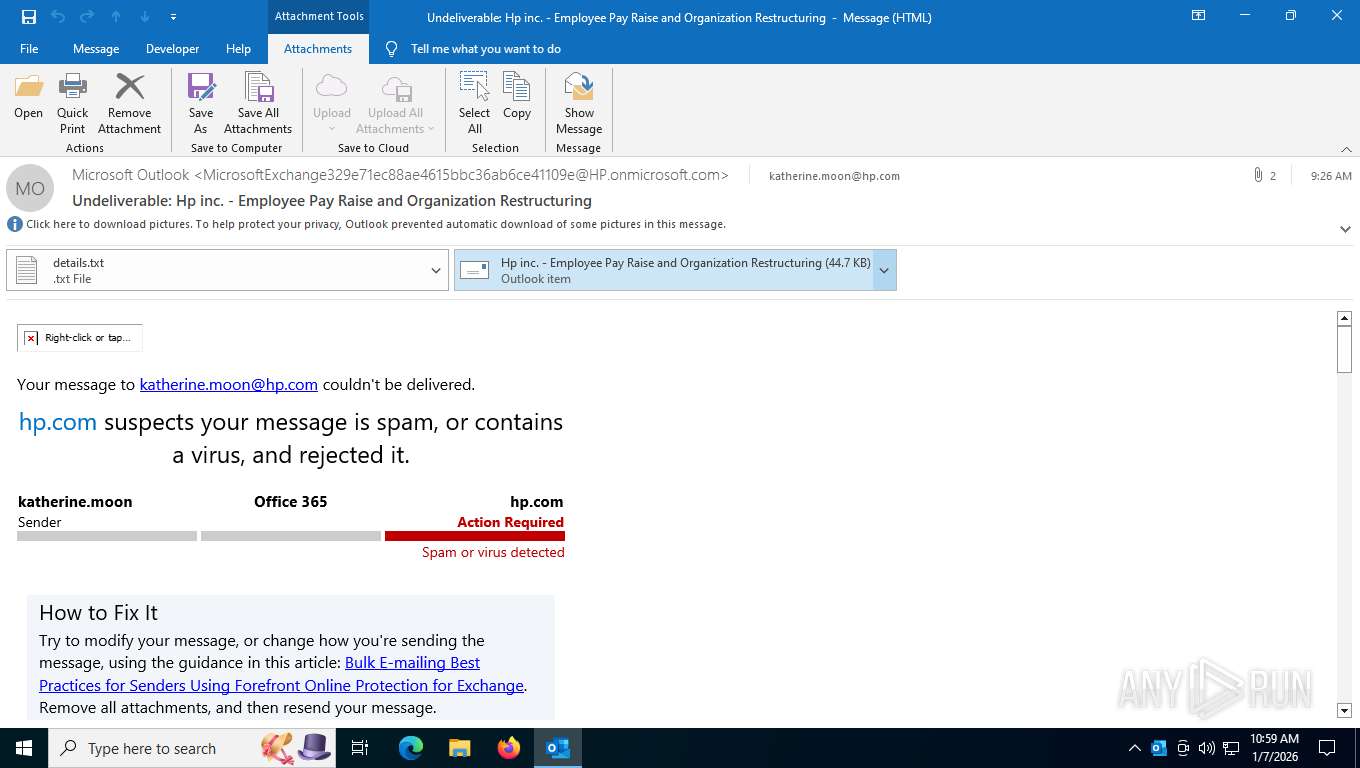
Task: Show hidden system tray icons
Action: [1134, 748]
